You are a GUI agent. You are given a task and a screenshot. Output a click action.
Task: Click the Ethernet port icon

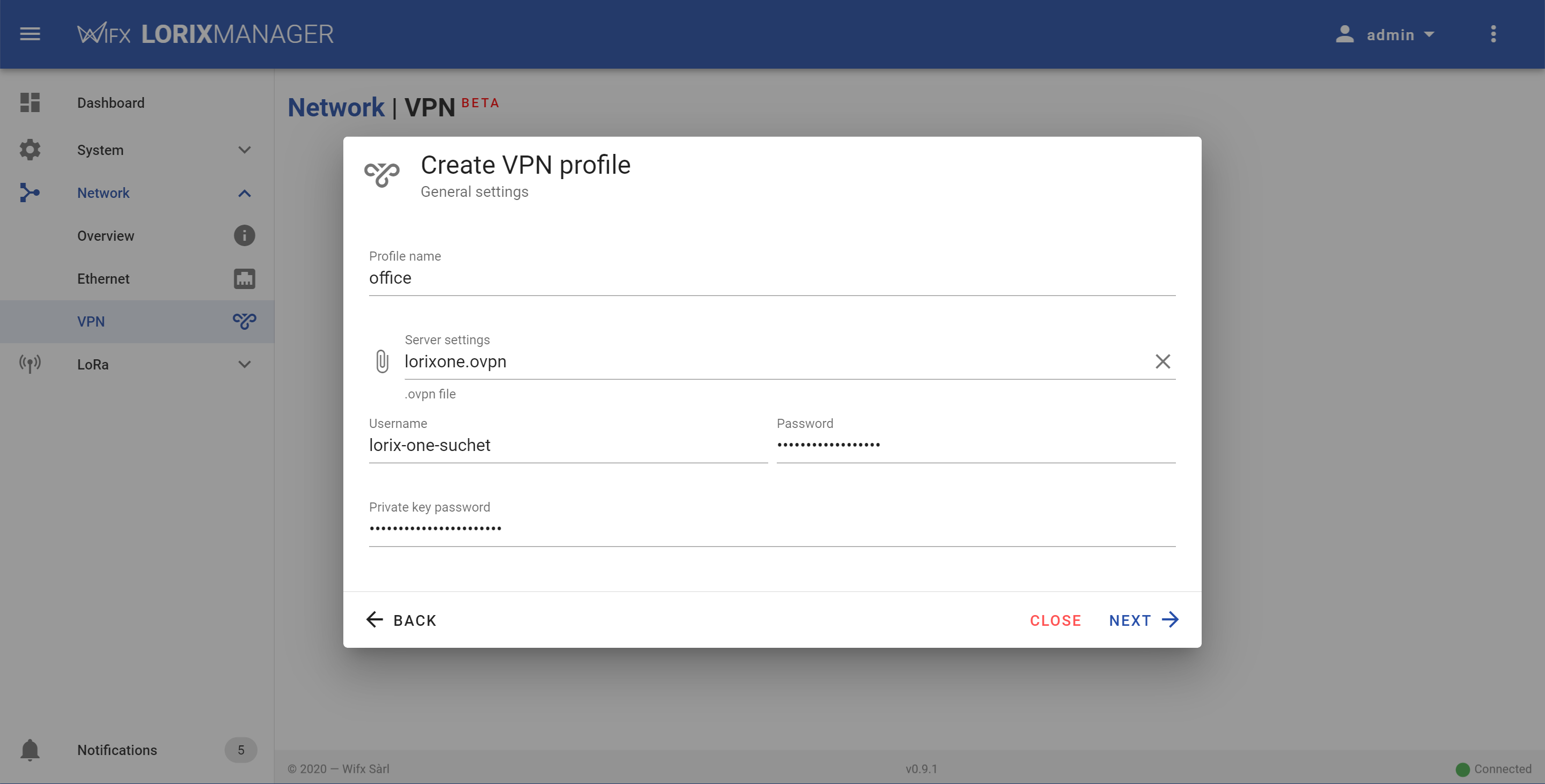click(244, 279)
